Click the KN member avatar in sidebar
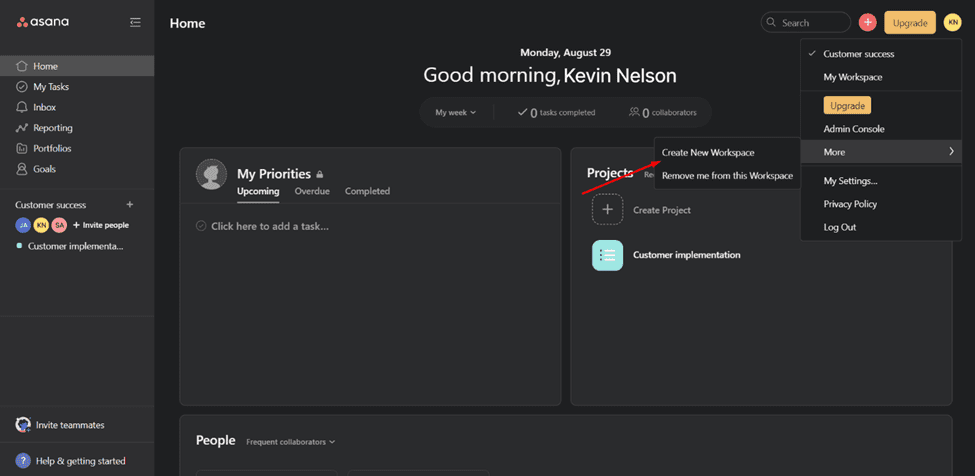 (41, 225)
